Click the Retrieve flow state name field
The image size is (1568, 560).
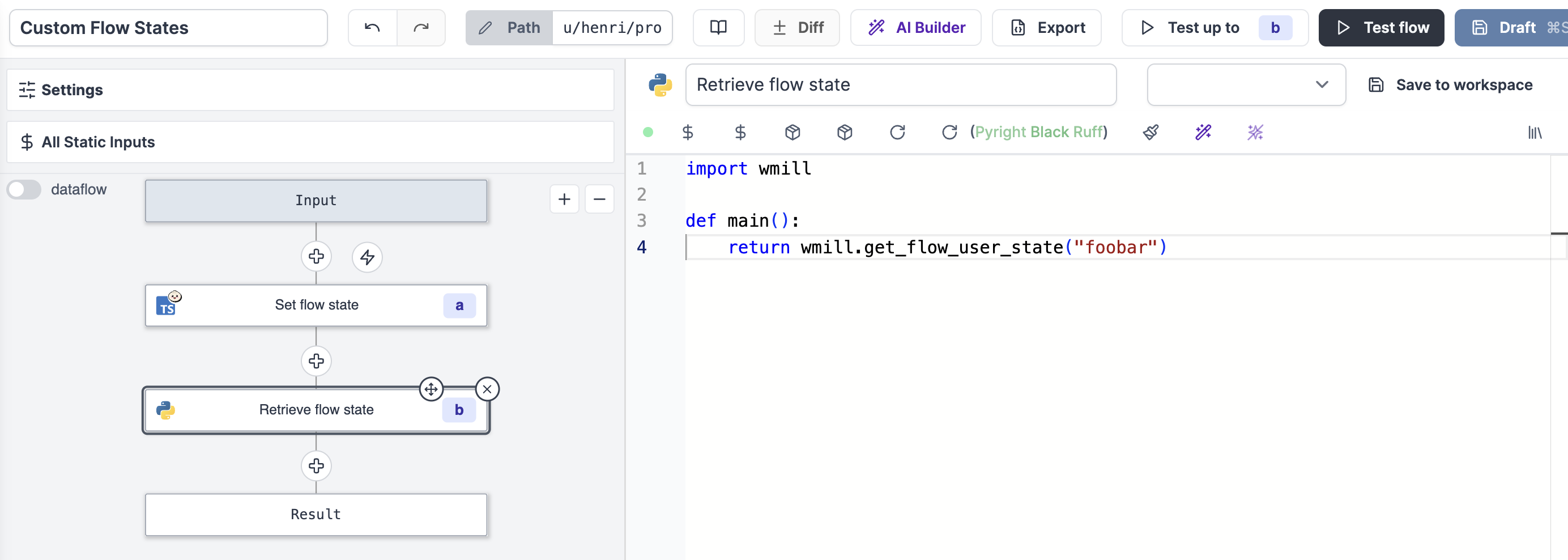click(900, 84)
